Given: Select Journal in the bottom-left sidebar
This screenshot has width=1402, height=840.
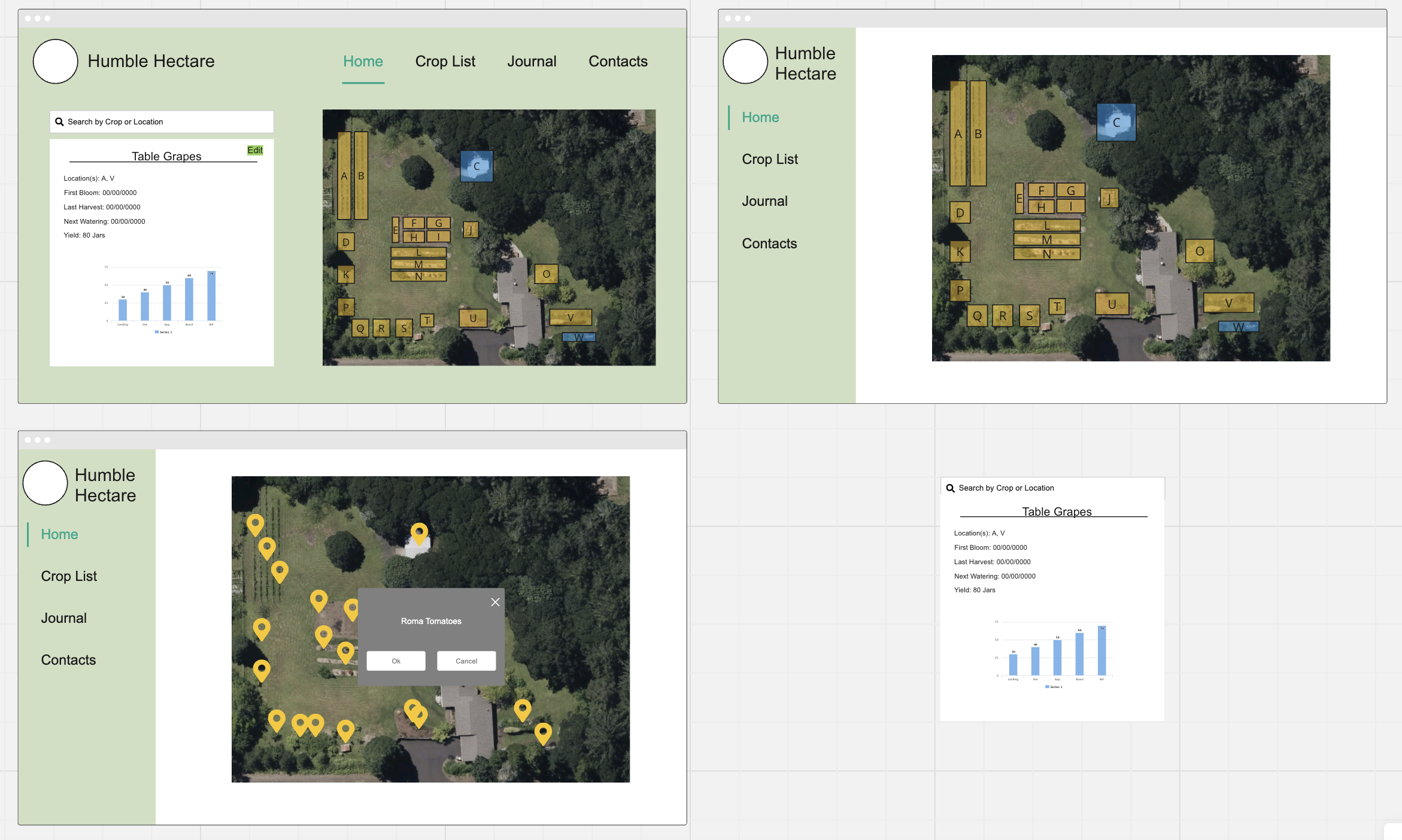Looking at the screenshot, I should (63, 618).
